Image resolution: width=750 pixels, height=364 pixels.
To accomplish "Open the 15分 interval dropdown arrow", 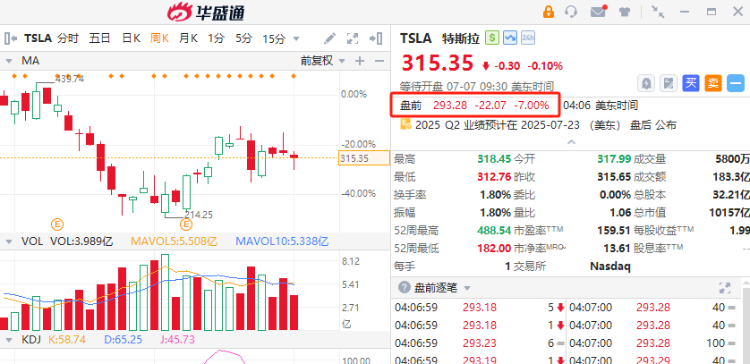I will [x=296, y=39].
